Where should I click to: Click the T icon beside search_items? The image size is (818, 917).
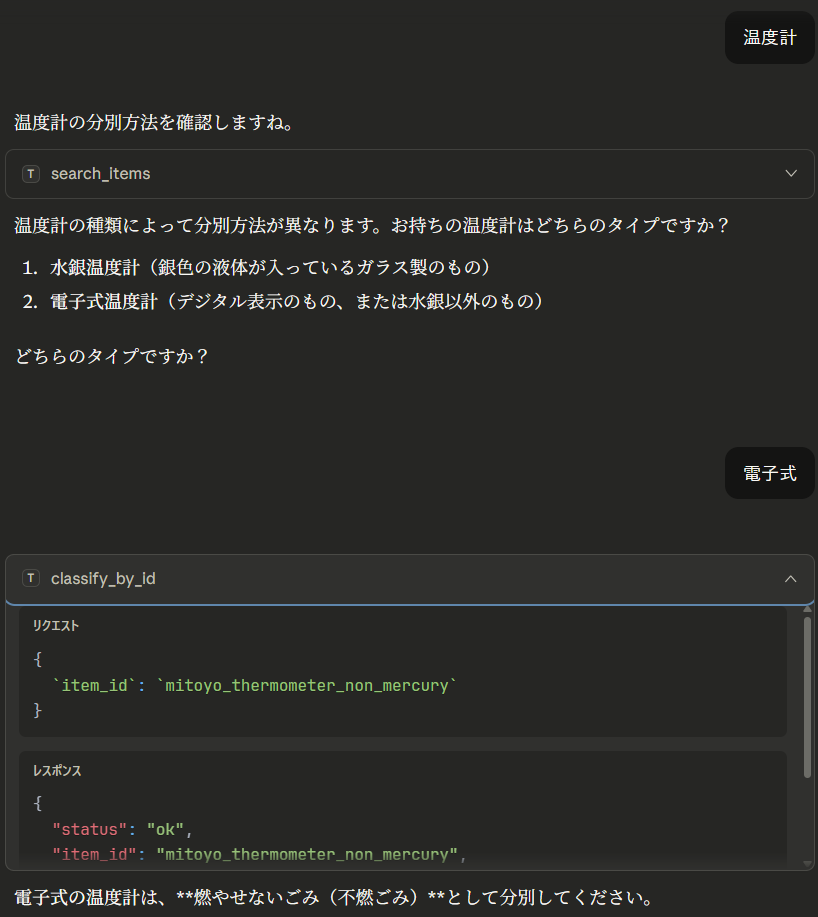(31, 174)
